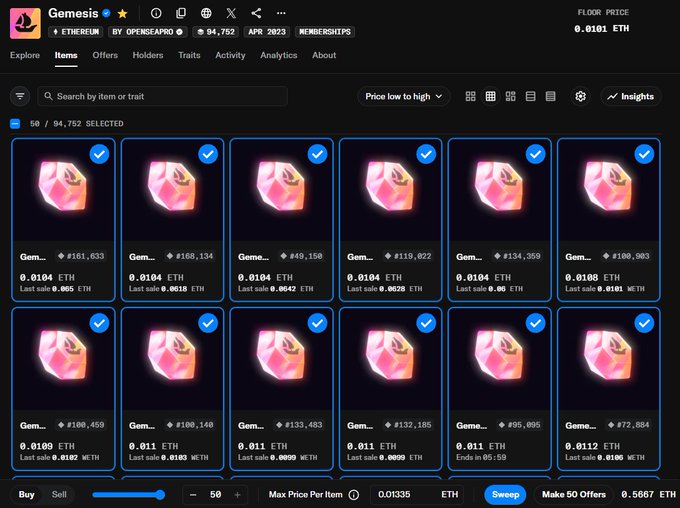Click the max price 0.01335 ETH field
The height and width of the screenshot is (508, 680).
point(416,495)
